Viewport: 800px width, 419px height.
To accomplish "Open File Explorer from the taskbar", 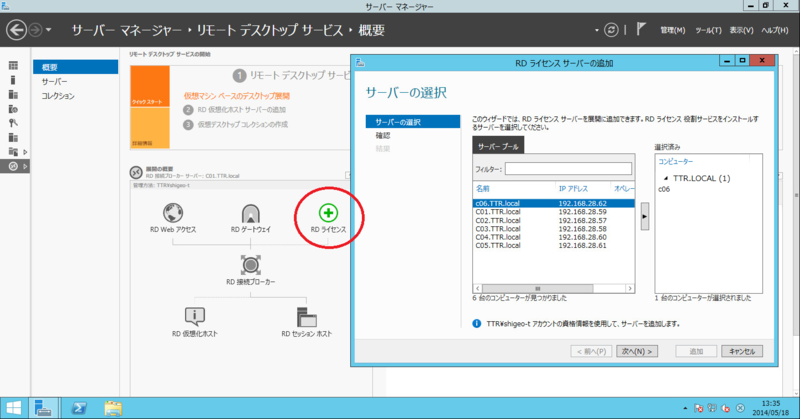I will point(113,408).
